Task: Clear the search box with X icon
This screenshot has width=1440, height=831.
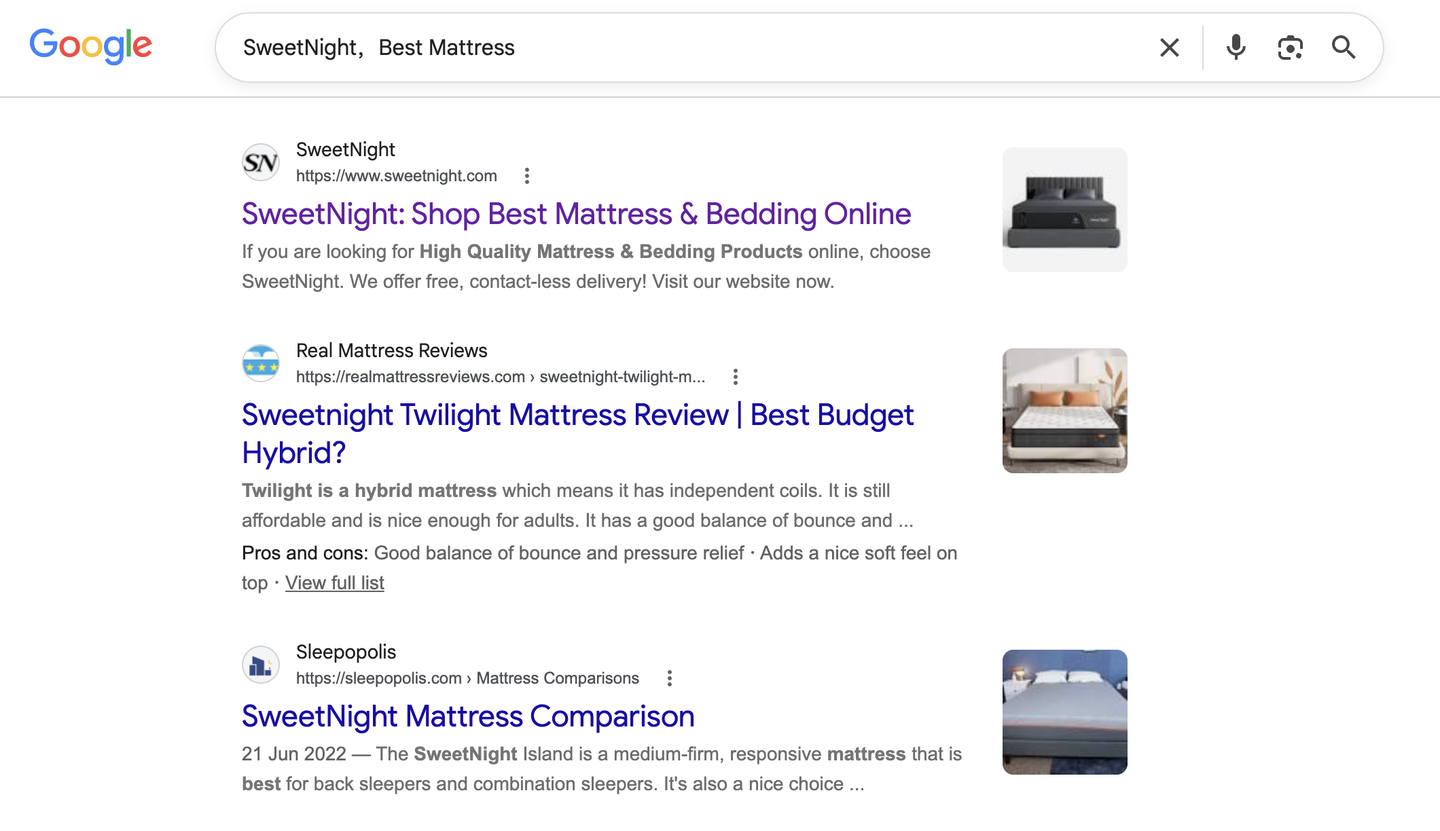Action: pyautogui.click(x=1169, y=47)
